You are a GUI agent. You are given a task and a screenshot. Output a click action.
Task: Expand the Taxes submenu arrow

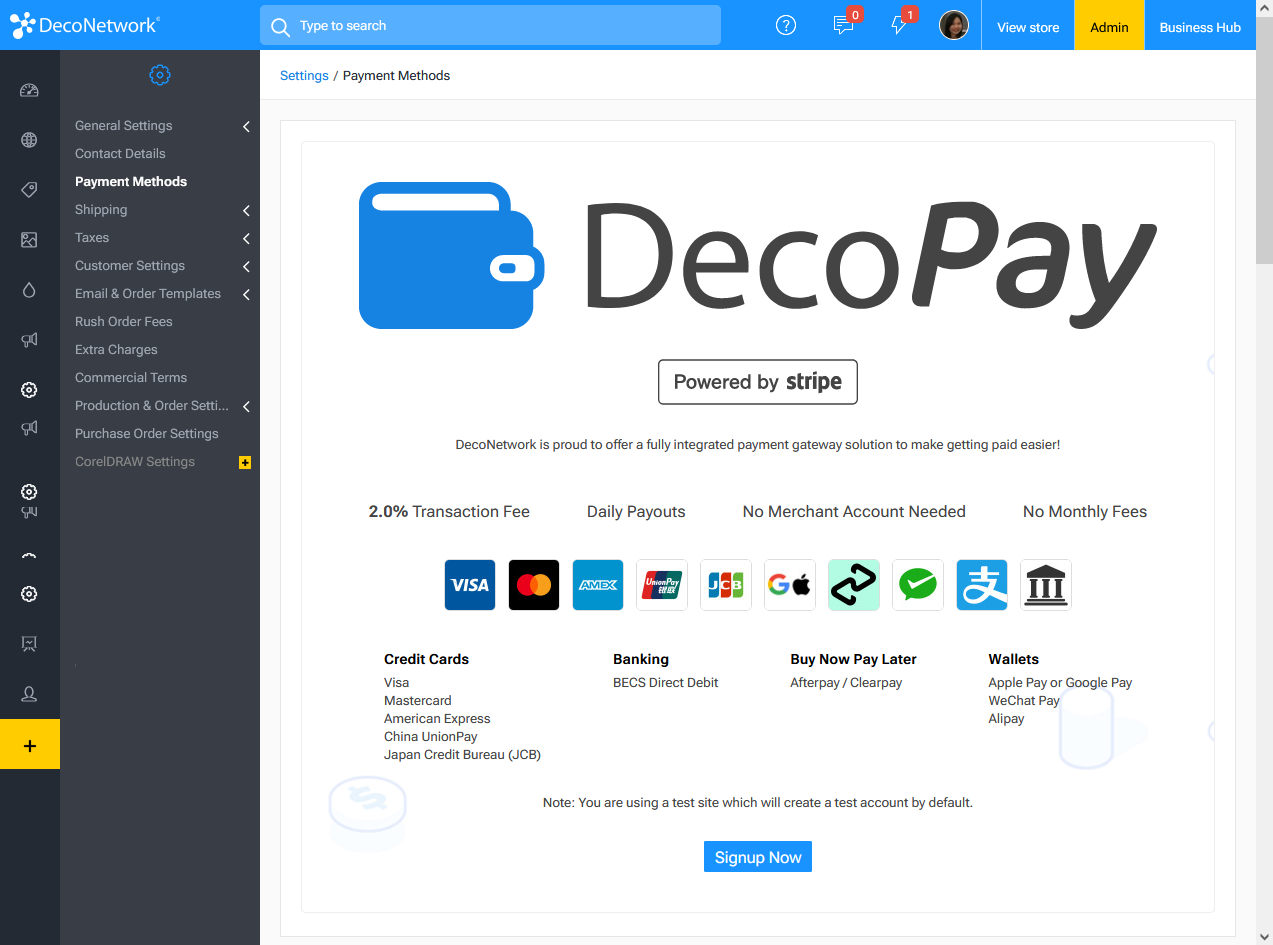pyautogui.click(x=246, y=239)
